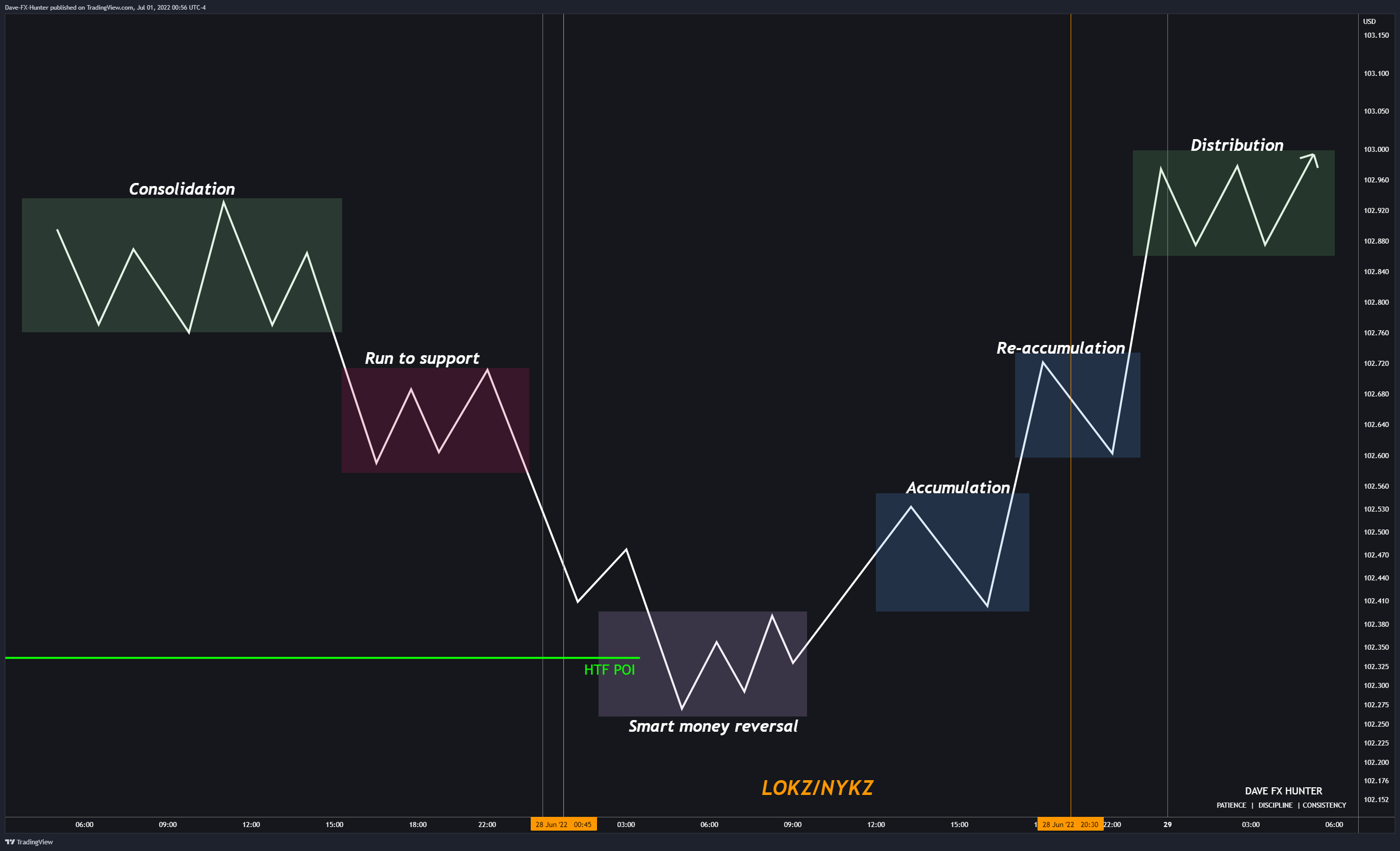This screenshot has width=1400, height=851.
Task: Click the 102.470 price axis label
Action: click(x=1376, y=555)
